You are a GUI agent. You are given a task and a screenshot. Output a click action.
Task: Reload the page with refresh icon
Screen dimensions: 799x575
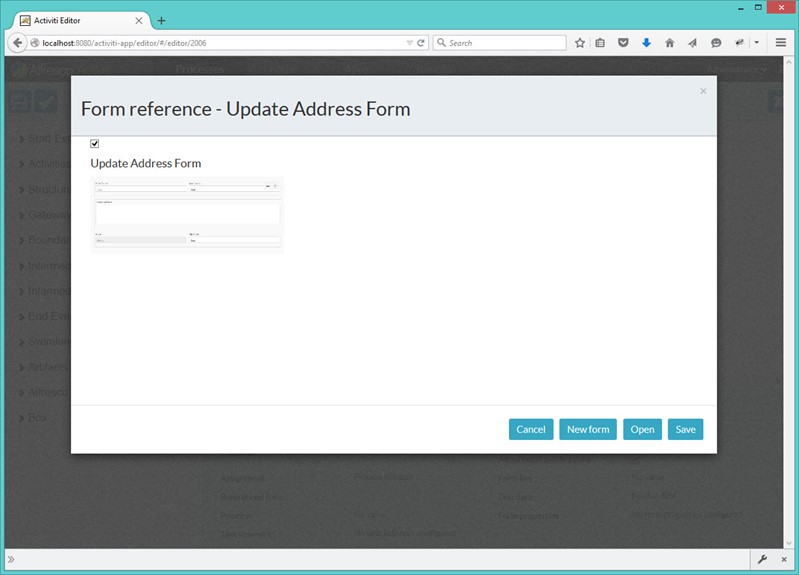pyautogui.click(x=421, y=43)
